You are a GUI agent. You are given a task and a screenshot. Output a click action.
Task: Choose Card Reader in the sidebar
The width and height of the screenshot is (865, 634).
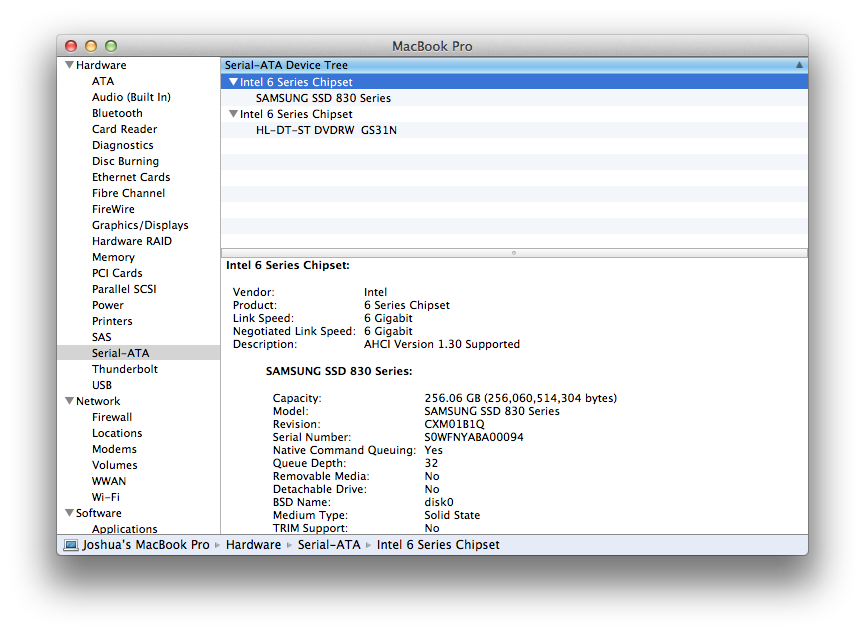(125, 129)
